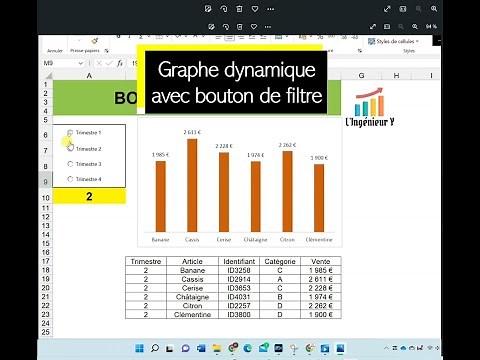Click the yellow cell showing 2

(89, 196)
